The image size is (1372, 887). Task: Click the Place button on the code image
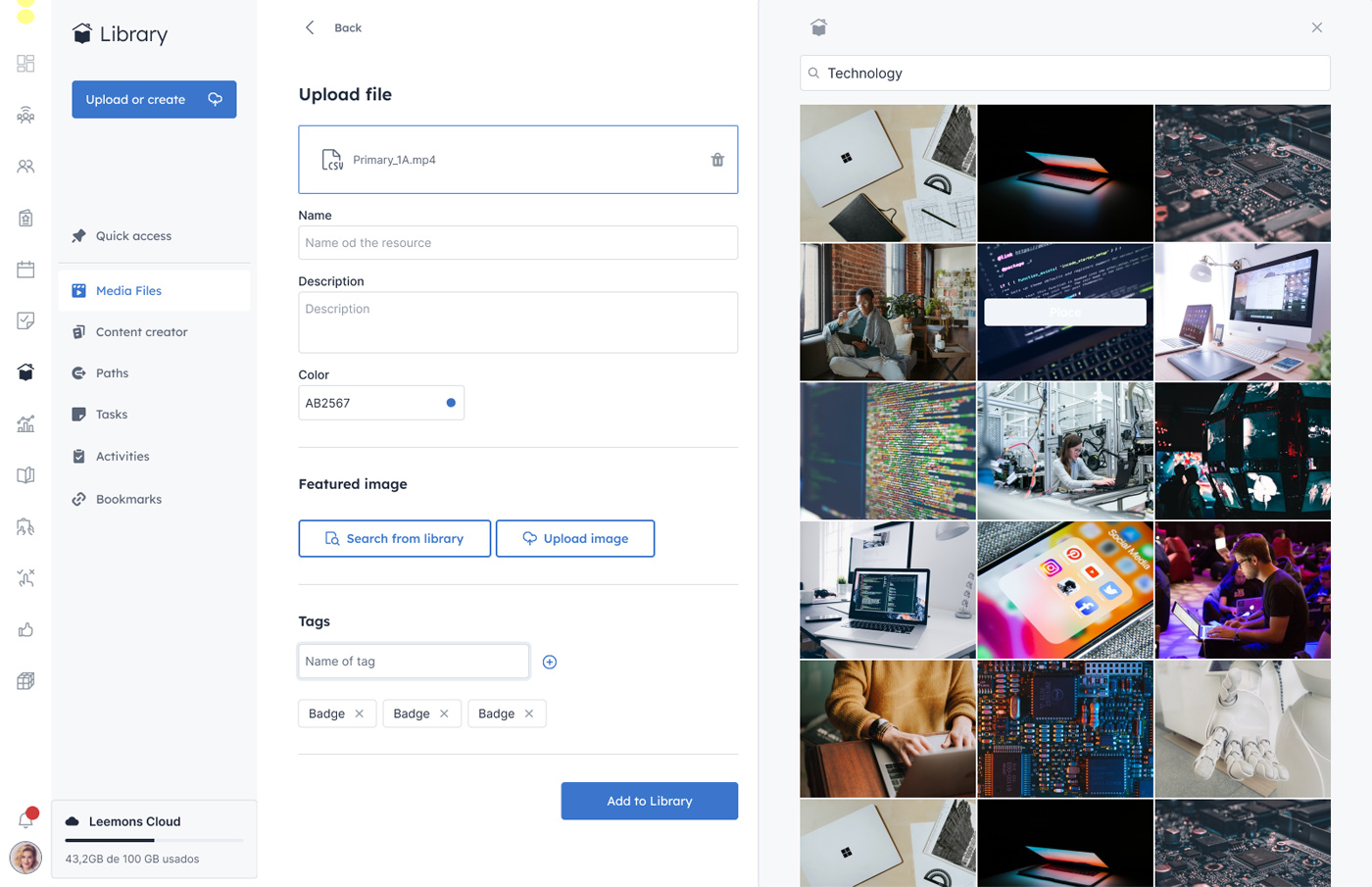click(1065, 313)
